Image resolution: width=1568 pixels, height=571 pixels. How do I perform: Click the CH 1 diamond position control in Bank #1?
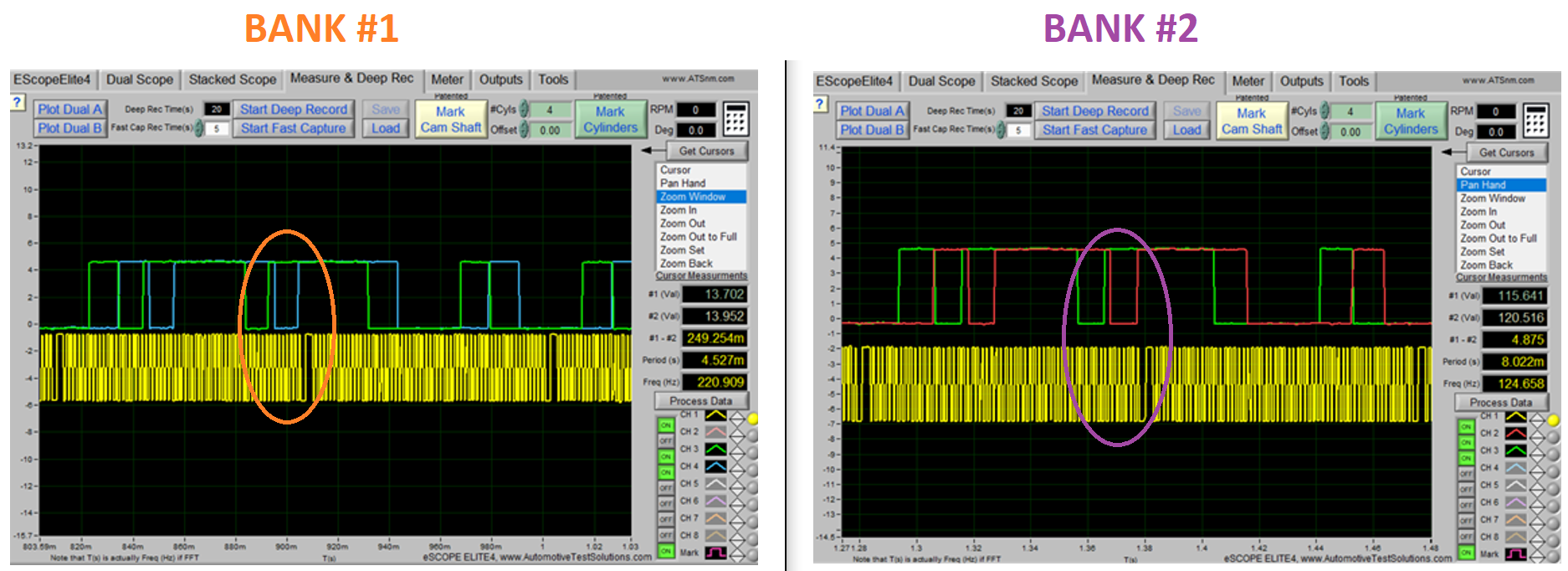click(x=737, y=418)
